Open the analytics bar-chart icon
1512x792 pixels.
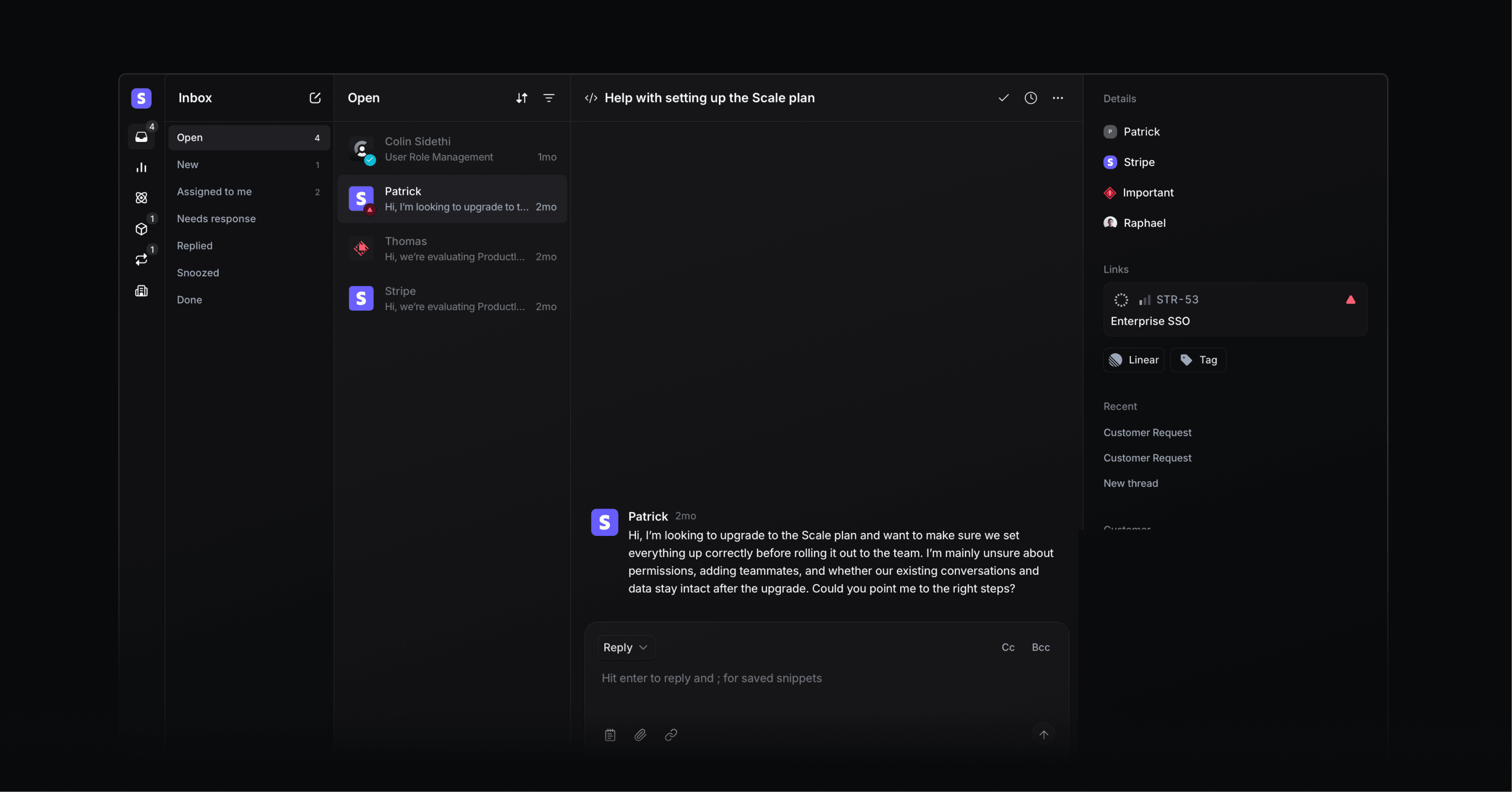click(141, 167)
